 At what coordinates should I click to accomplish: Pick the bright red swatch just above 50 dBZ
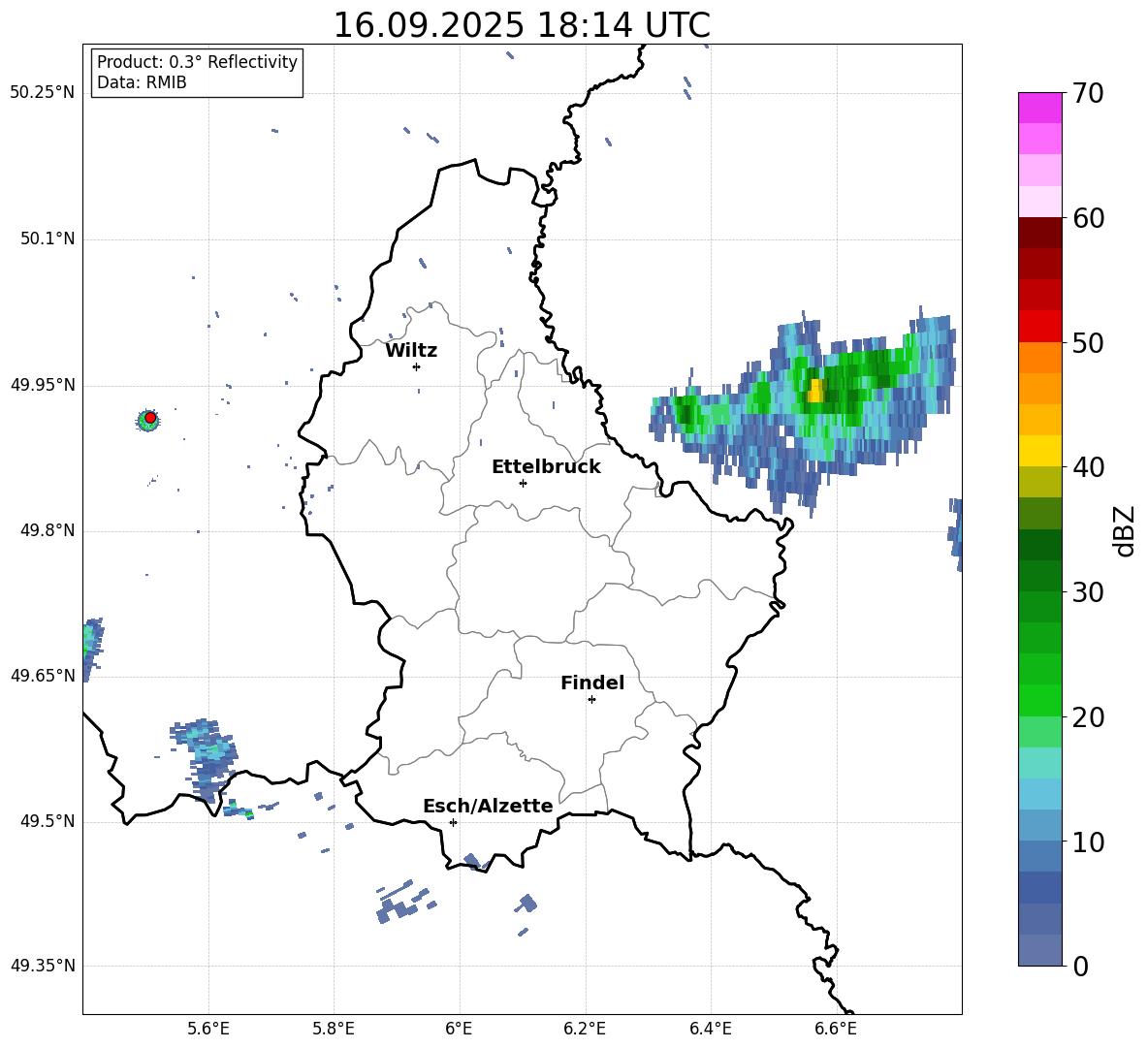1040,327
